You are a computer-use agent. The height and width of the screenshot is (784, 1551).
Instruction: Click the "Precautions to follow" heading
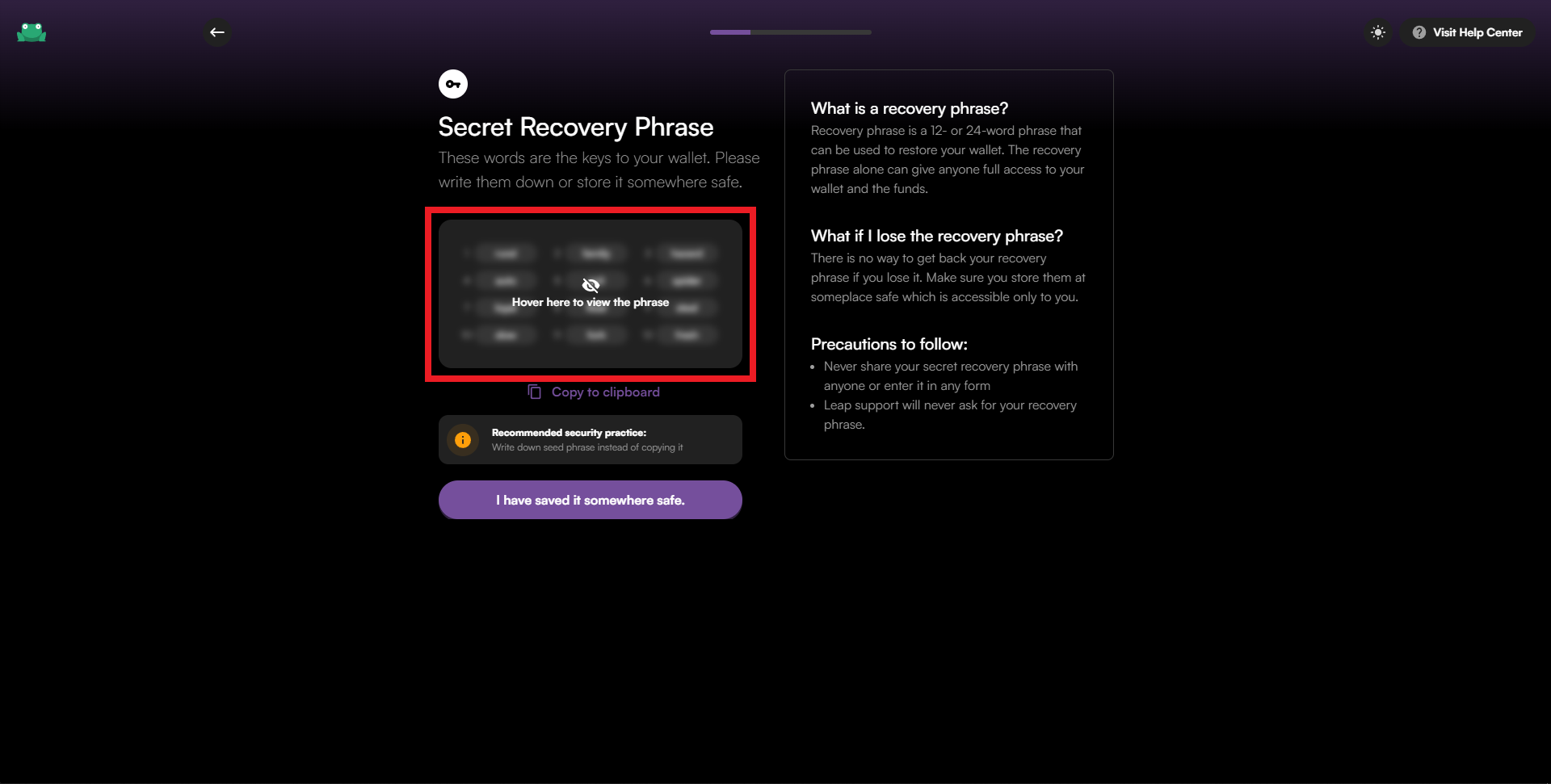tap(889, 344)
